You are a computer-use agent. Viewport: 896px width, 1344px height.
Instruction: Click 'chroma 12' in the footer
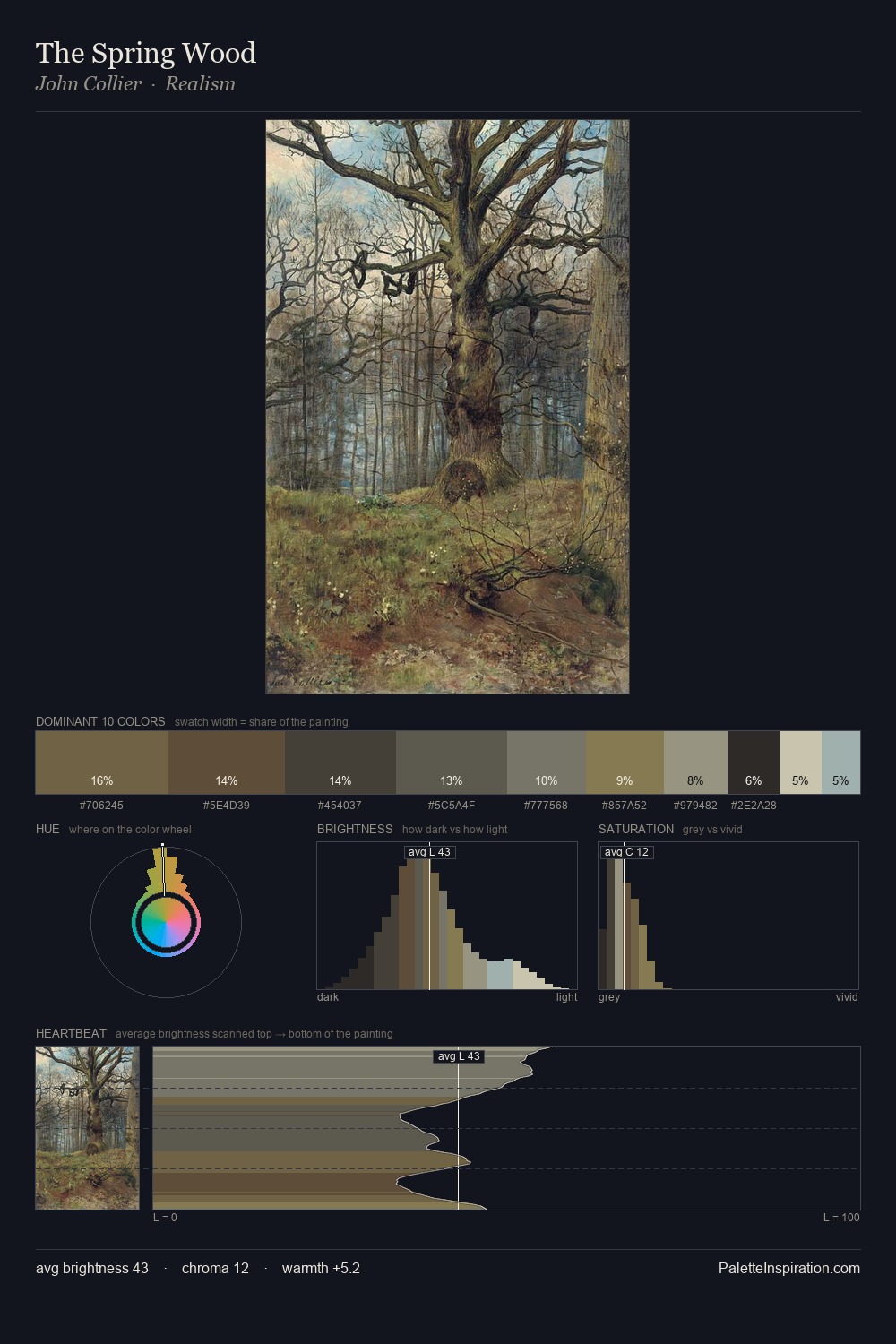215,1268
